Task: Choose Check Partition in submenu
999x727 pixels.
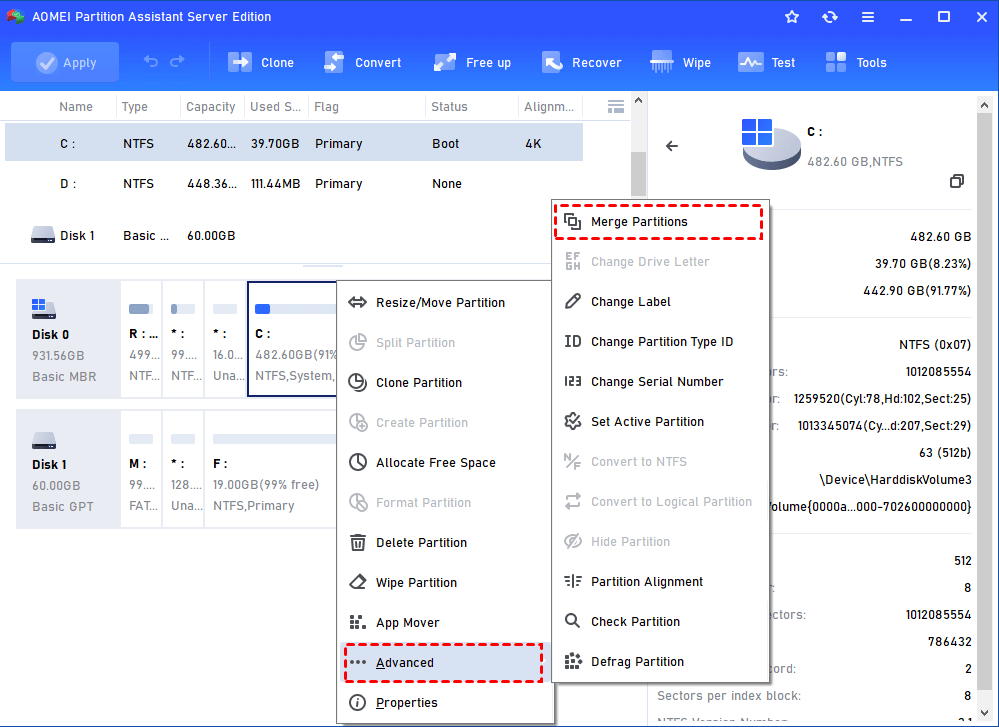Action: click(660, 622)
